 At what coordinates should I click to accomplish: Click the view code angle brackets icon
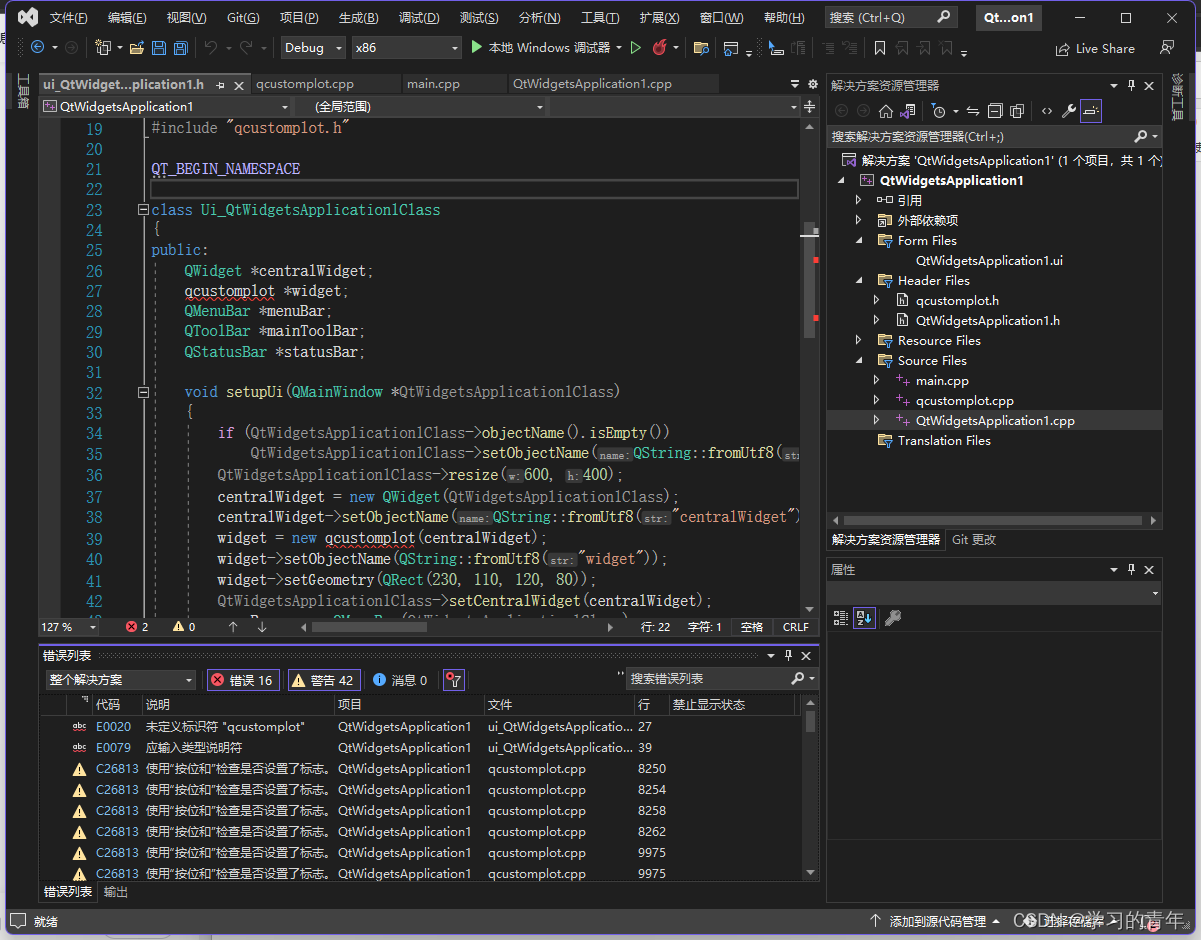[1046, 111]
